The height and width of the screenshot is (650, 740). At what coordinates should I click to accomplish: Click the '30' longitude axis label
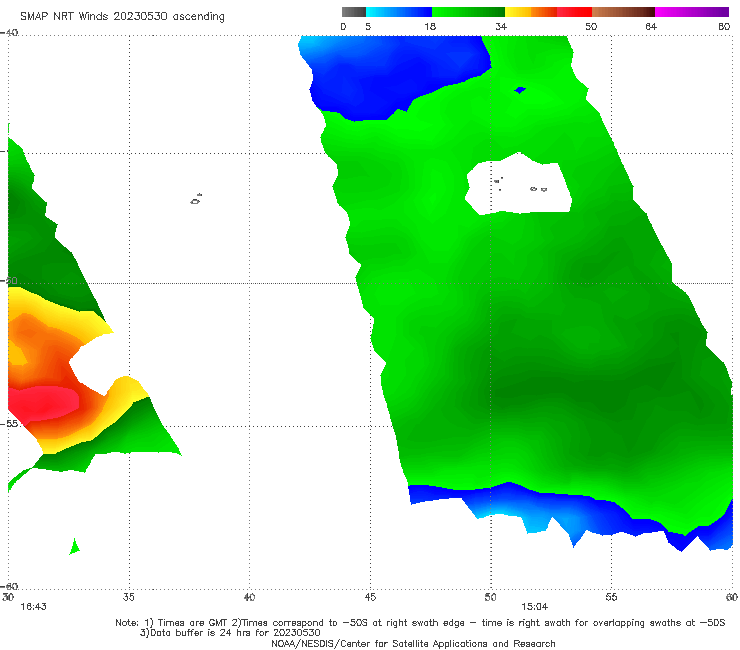coord(8,597)
